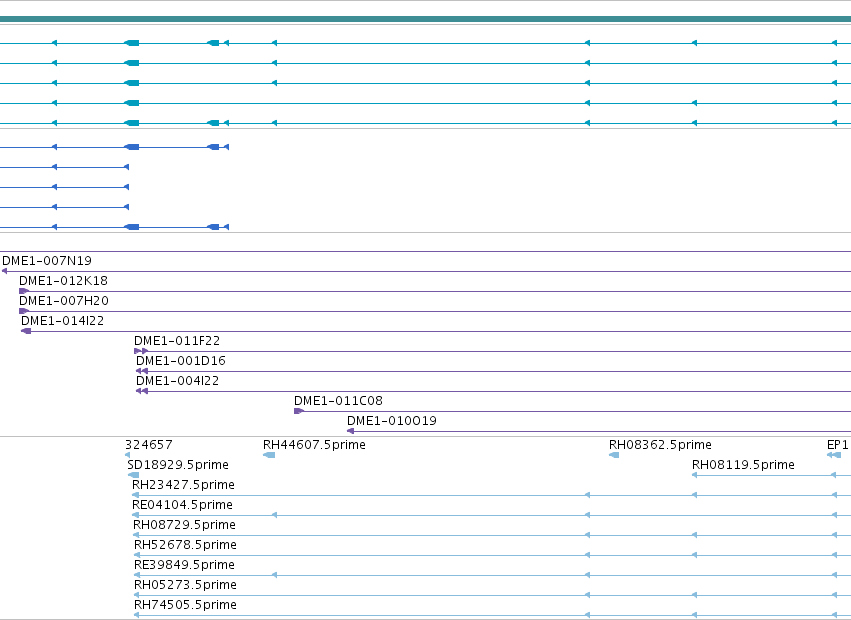Select the DME1-007N19 BAC label
The height and width of the screenshot is (620, 851).
pos(47,261)
